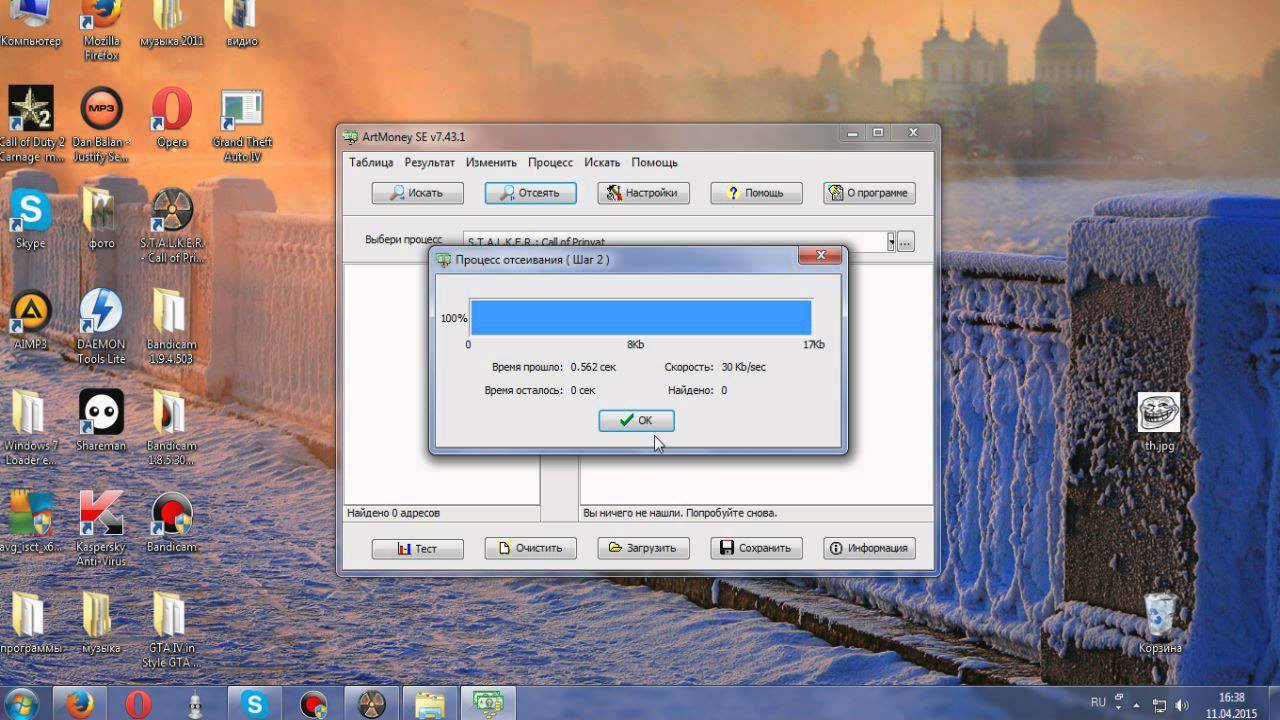Expand the Выбери процесс dropdown arrow

(x=890, y=241)
